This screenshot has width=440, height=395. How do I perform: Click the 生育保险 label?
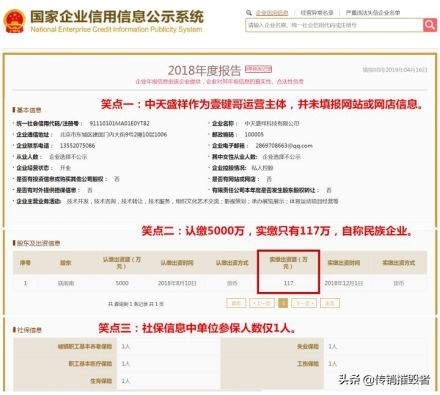pos(101,381)
